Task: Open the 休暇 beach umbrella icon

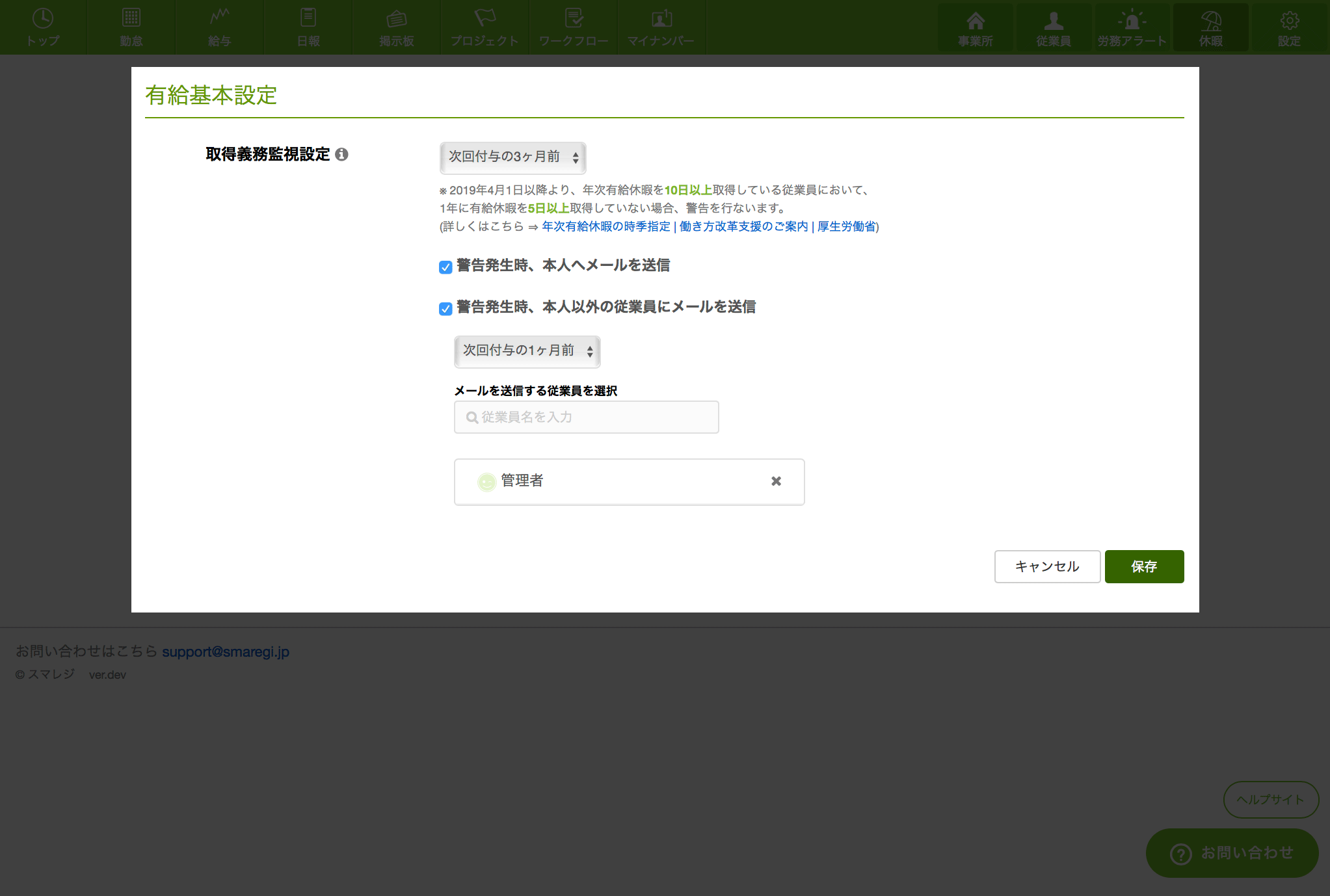Action: point(1210,21)
